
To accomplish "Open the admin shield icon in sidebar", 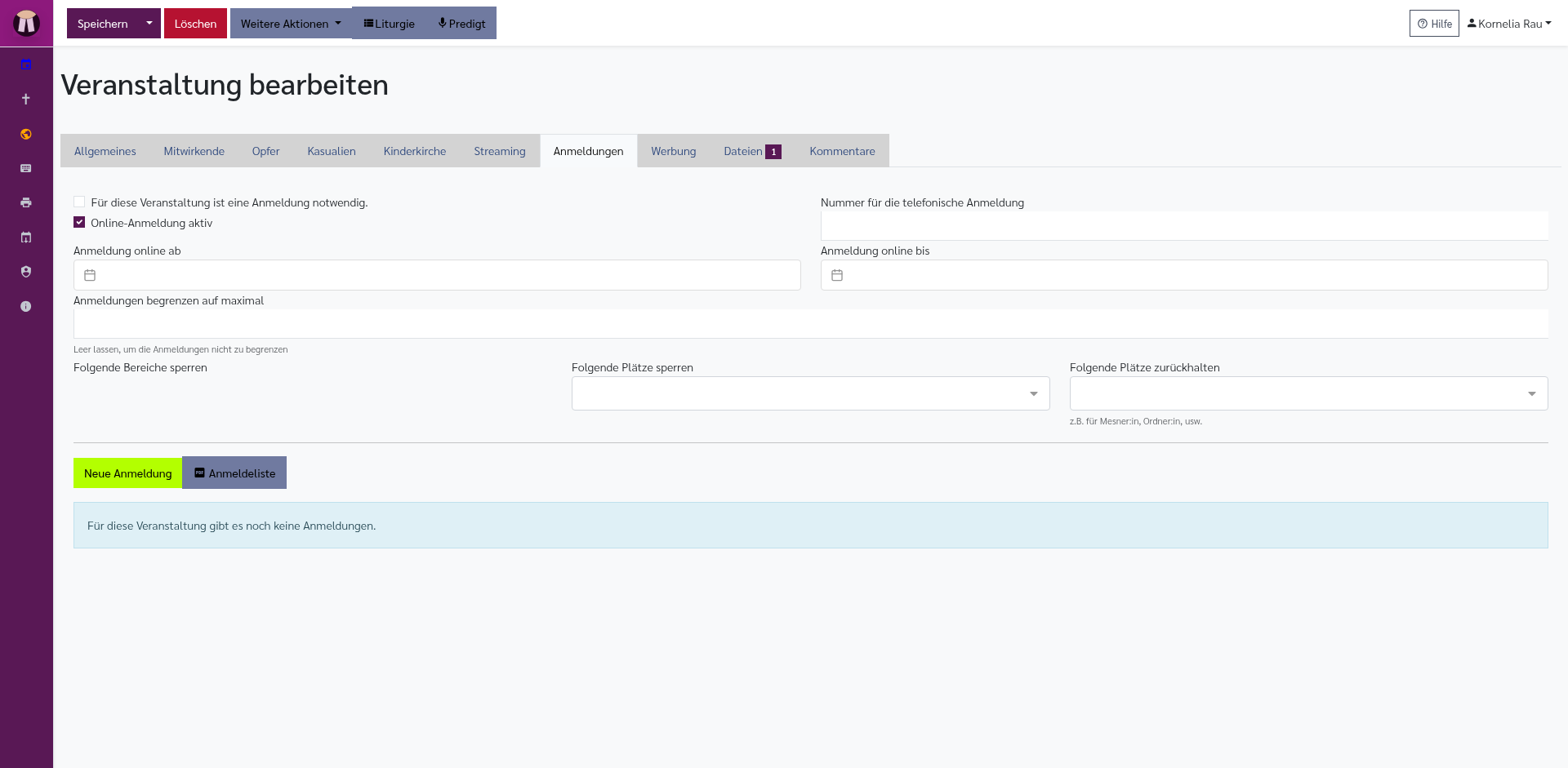I will pos(26,272).
